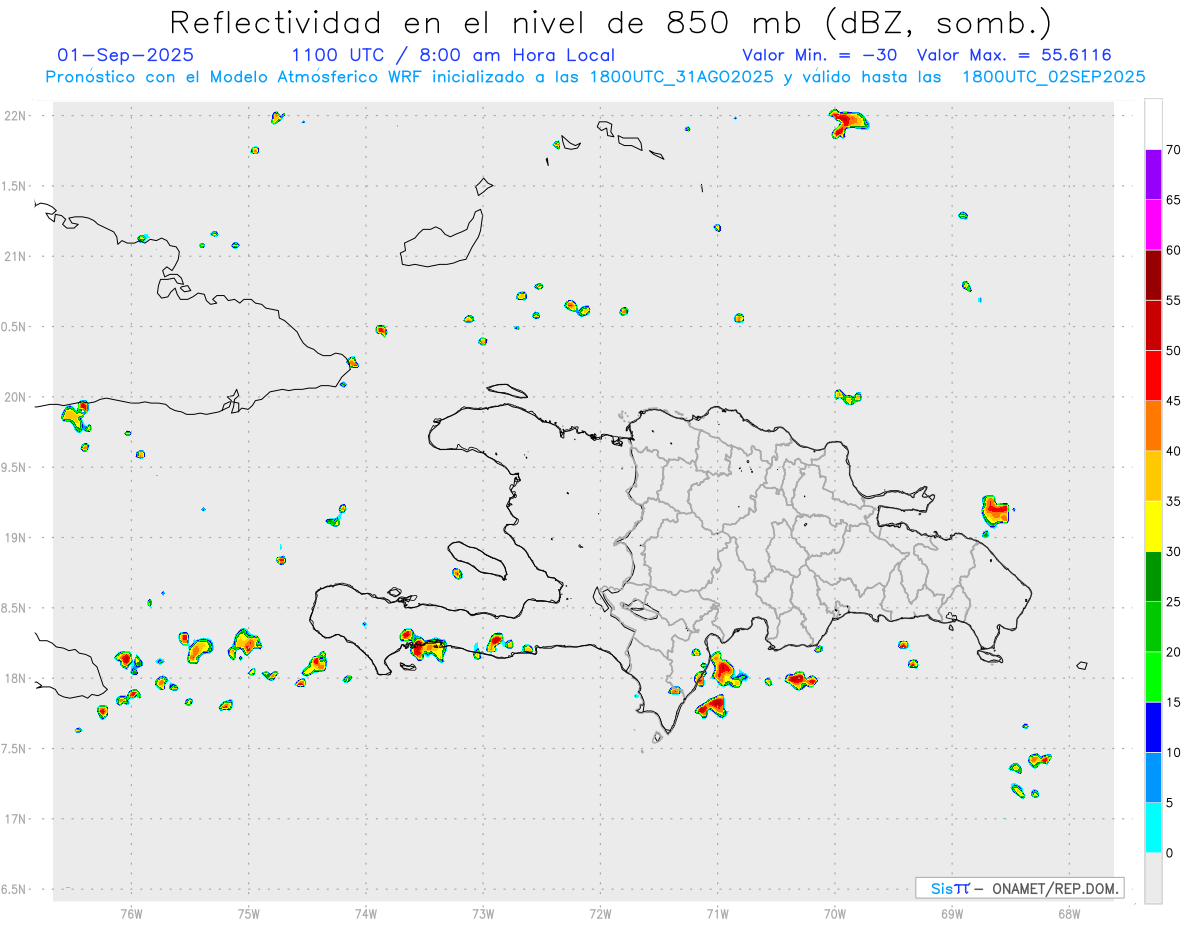
Task: Click the colorbar label '45'
Action: (x=1173, y=401)
